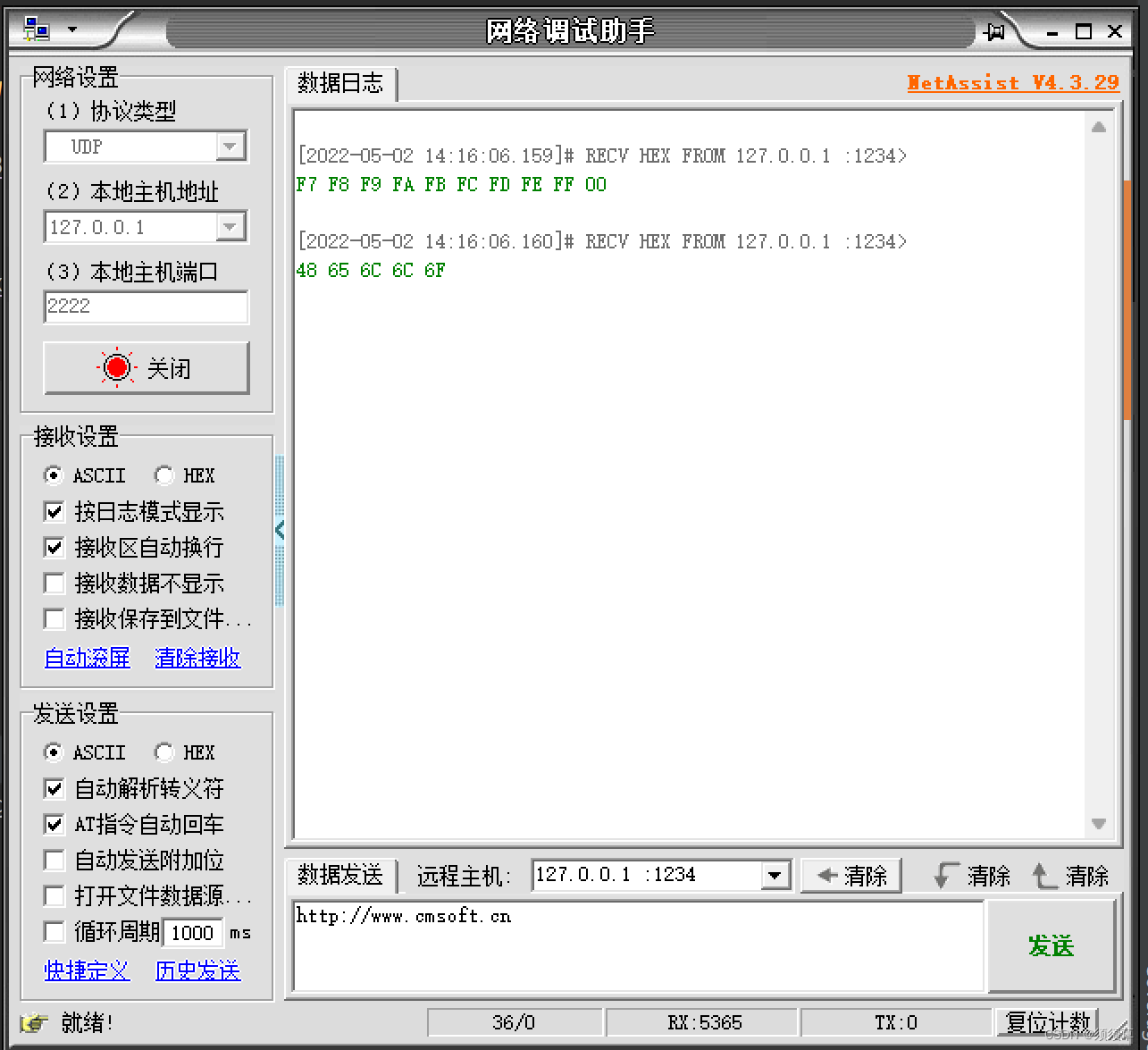Image resolution: width=1148 pixels, height=1050 pixels.
Task: Click the green '发送' send button
Action: click(1051, 945)
